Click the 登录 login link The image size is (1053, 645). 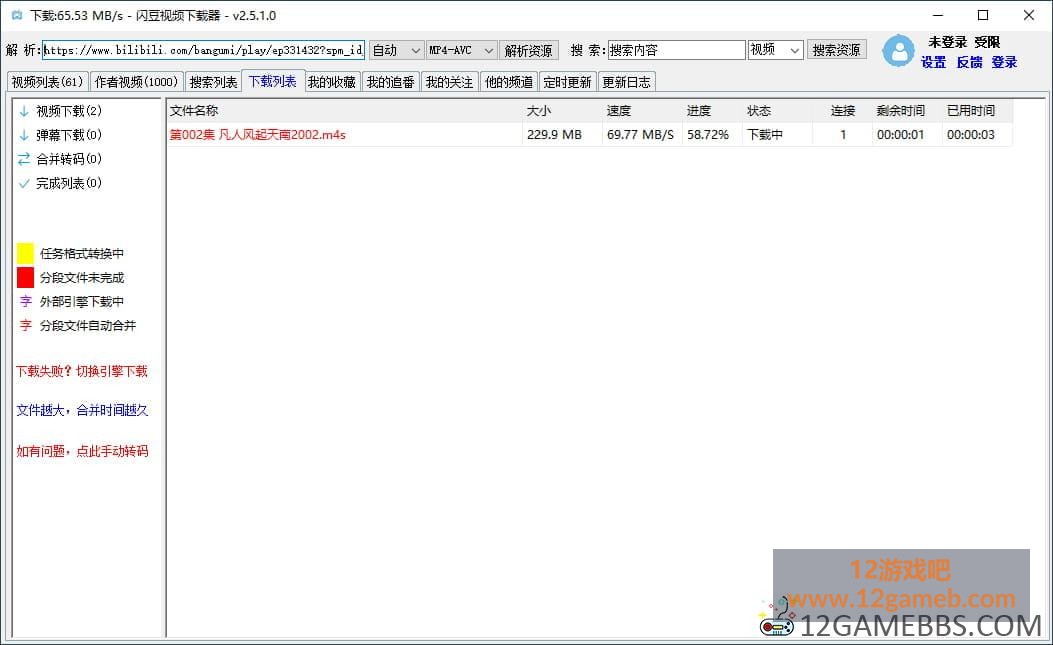pos(1005,62)
